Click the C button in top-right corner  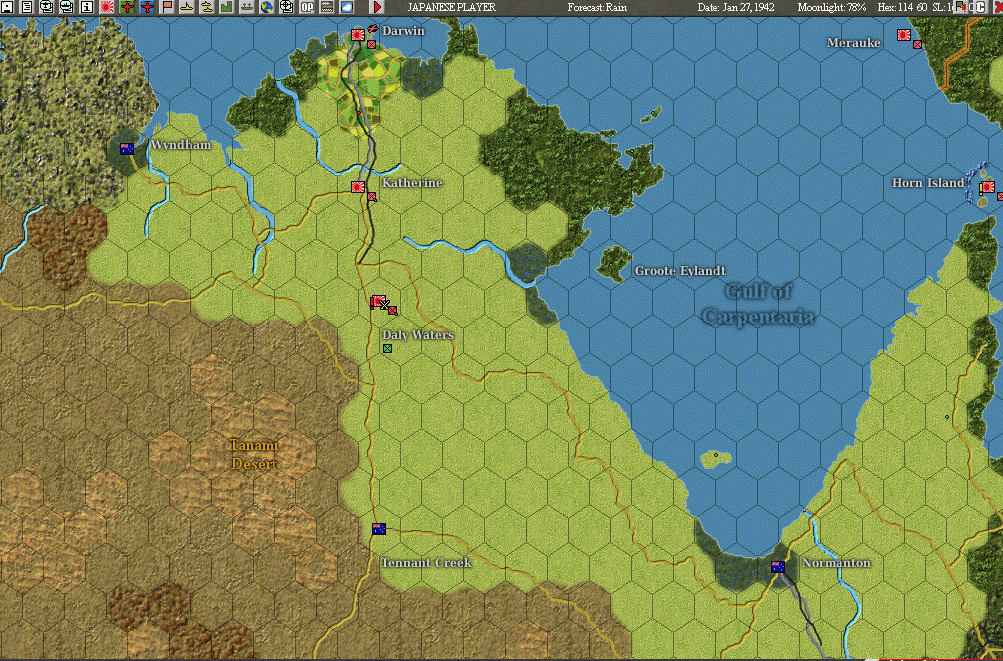coord(980,7)
